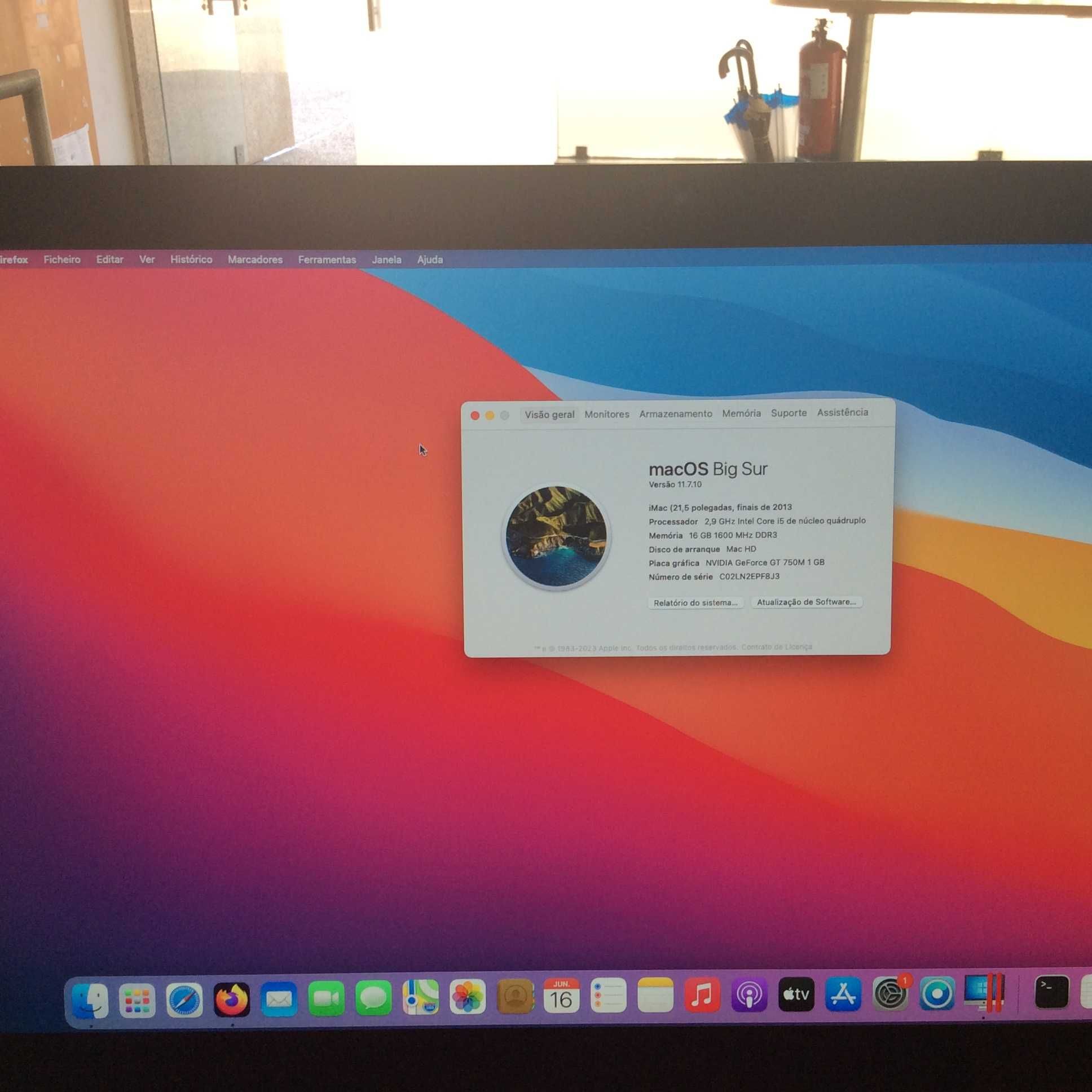Click the teal circular ring app in Dock
1092x1092 pixels.
(937, 993)
